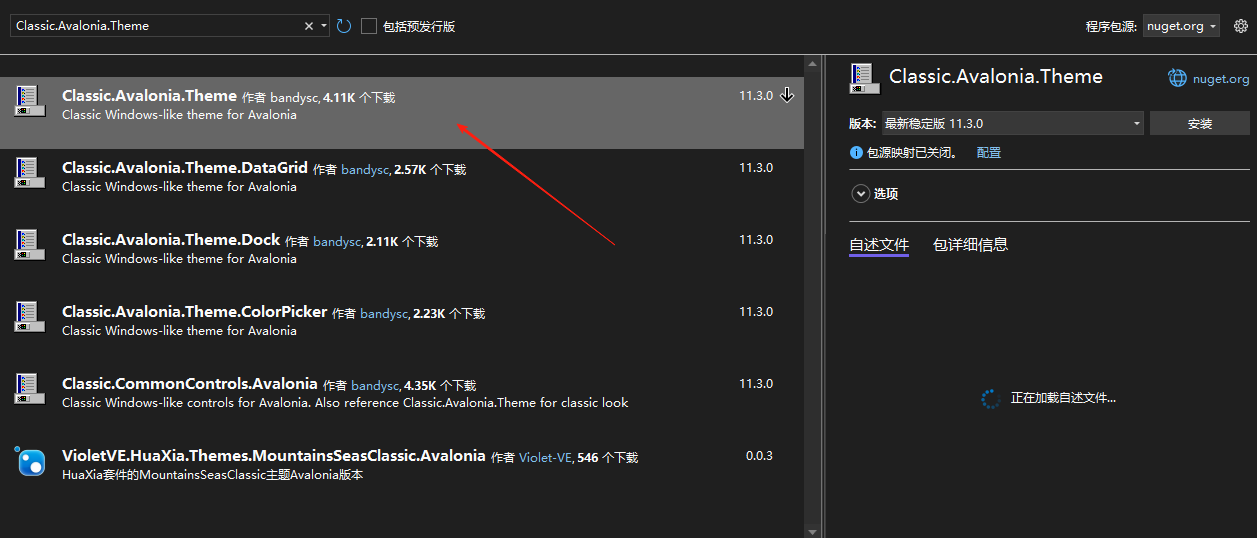Click the 安装 install button
The height and width of the screenshot is (538, 1257).
click(x=1200, y=123)
